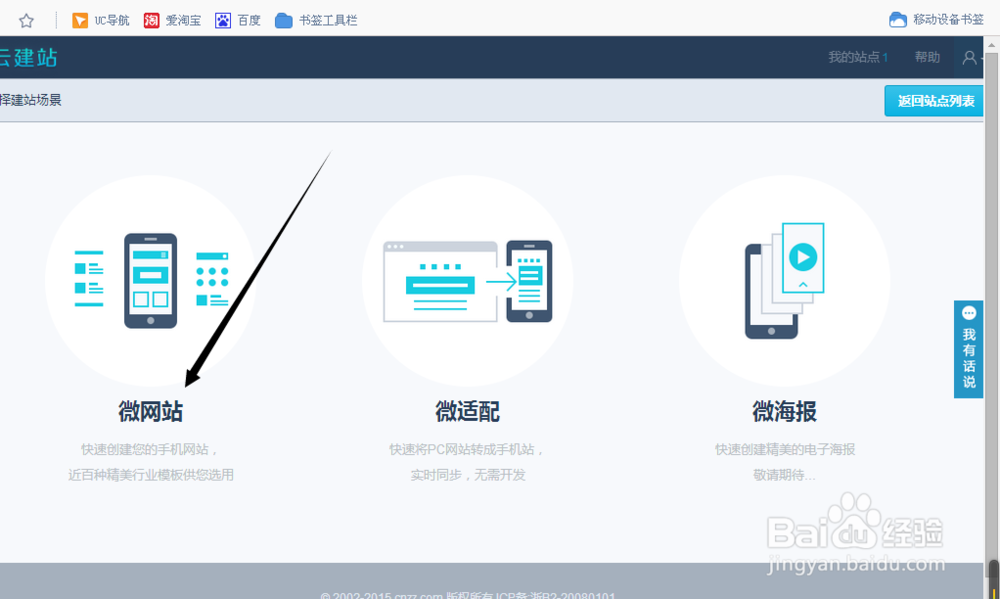Click the 微海报 circle thumbnail
This screenshot has height=599, width=1000.
(782, 280)
